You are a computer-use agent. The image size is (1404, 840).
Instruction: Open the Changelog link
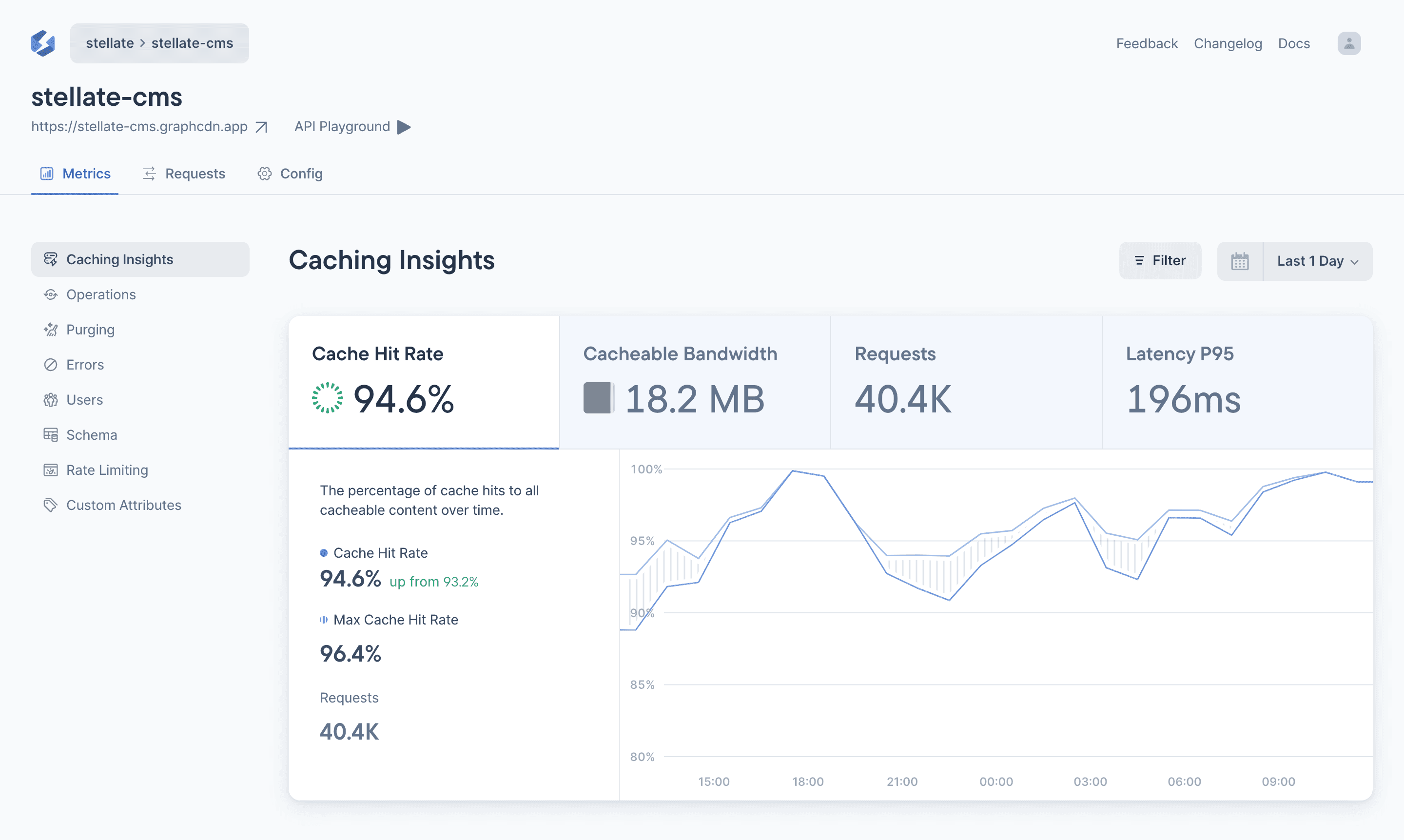pos(1228,43)
